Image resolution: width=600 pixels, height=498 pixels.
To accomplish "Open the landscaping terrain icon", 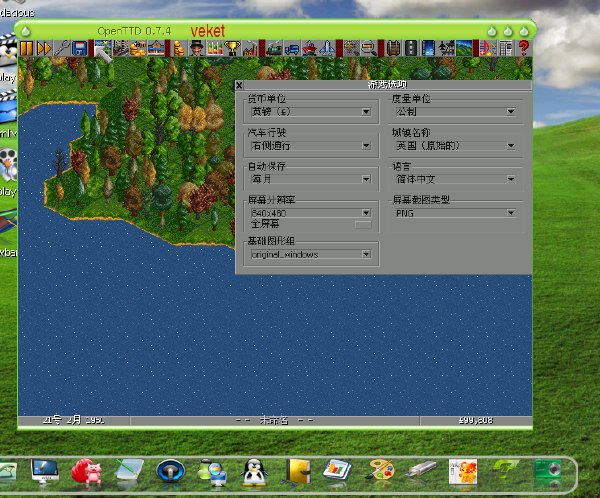I will point(463,49).
